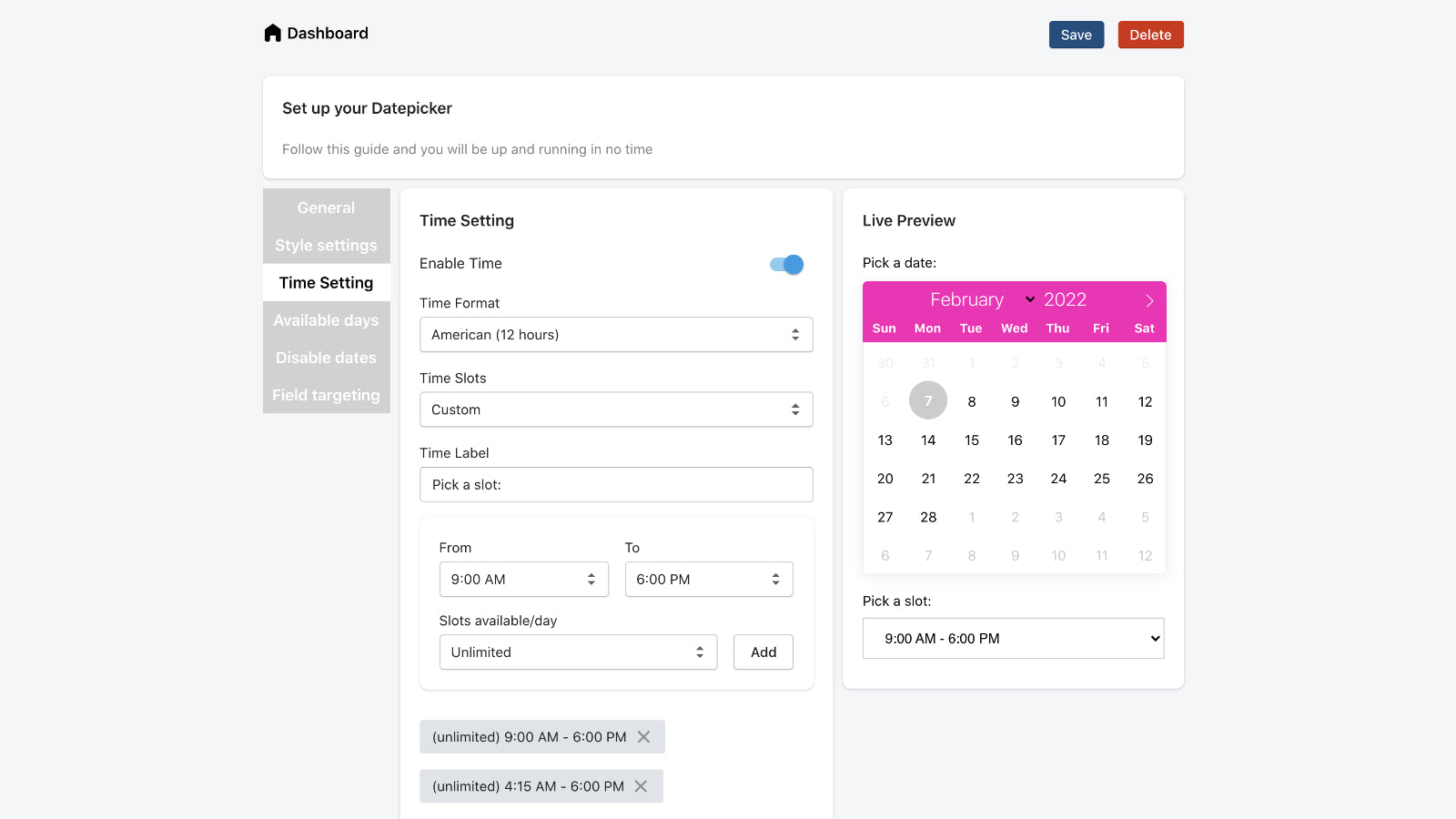
Task: Switch to the Style settings tab
Action: (326, 245)
